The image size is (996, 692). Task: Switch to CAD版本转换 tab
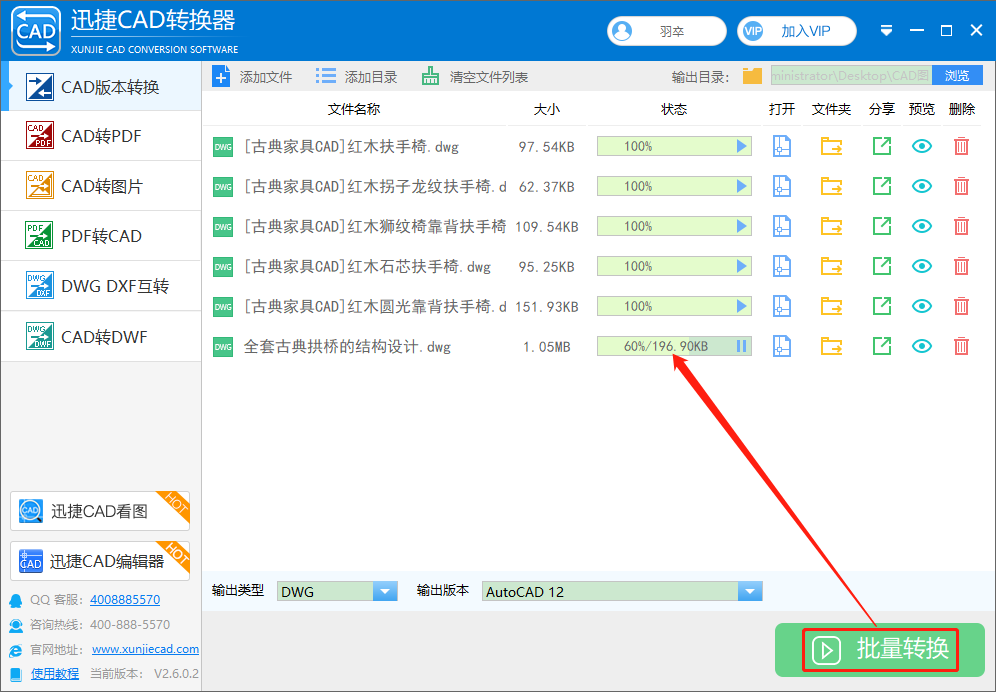point(102,86)
